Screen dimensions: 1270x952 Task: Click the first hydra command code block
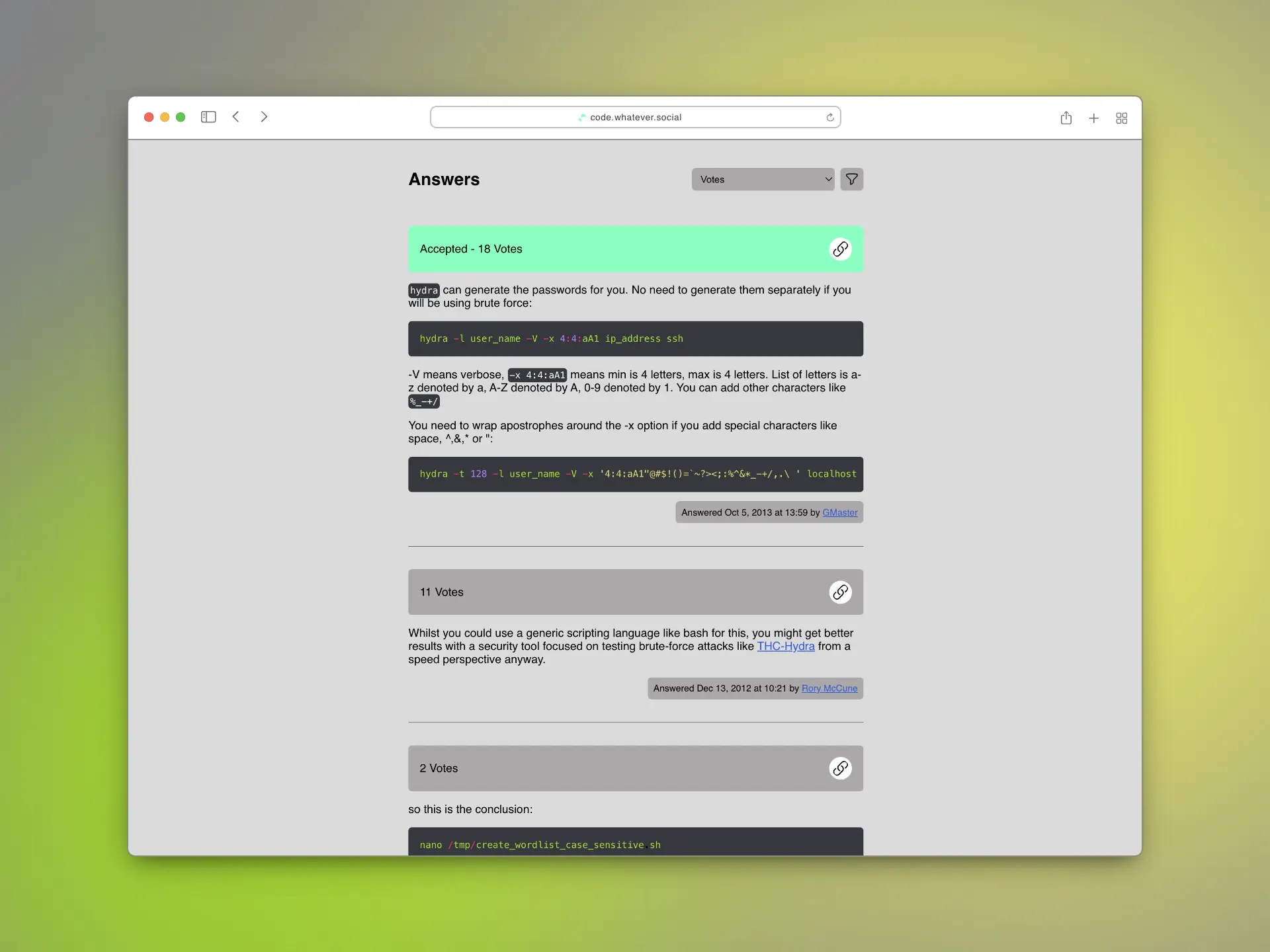tap(635, 338)
